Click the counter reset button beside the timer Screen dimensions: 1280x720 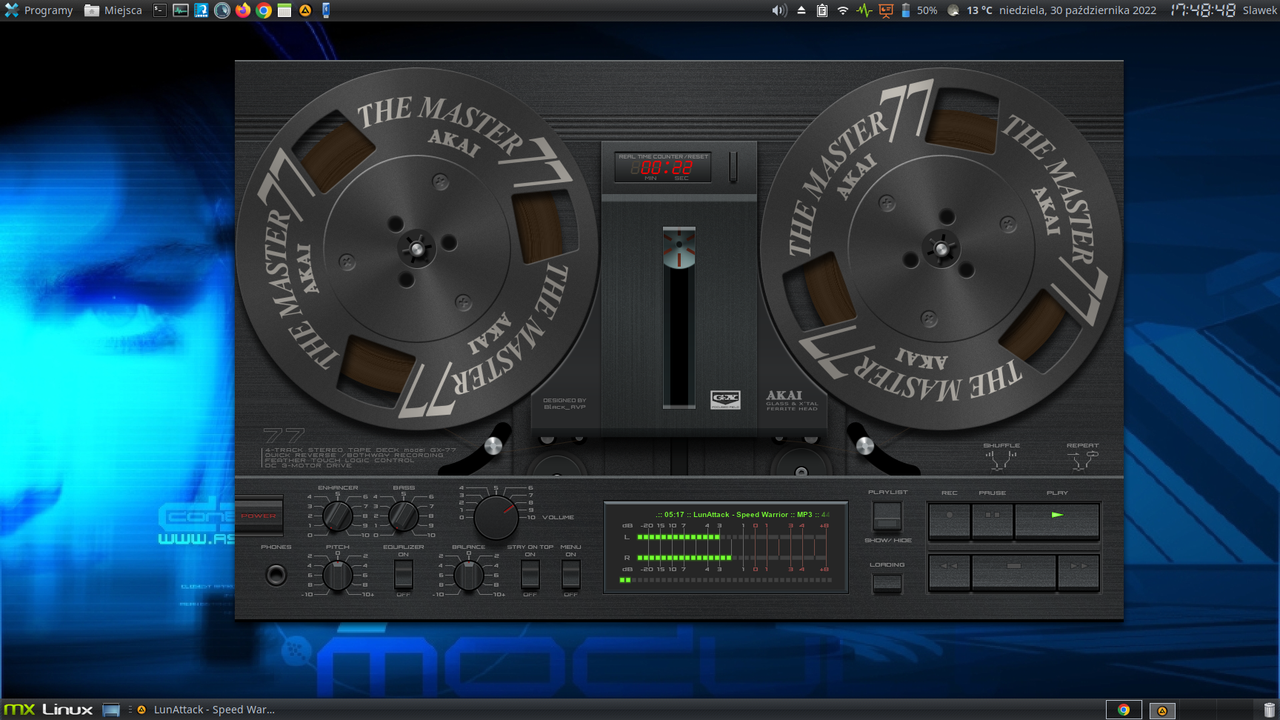[733, 166]
